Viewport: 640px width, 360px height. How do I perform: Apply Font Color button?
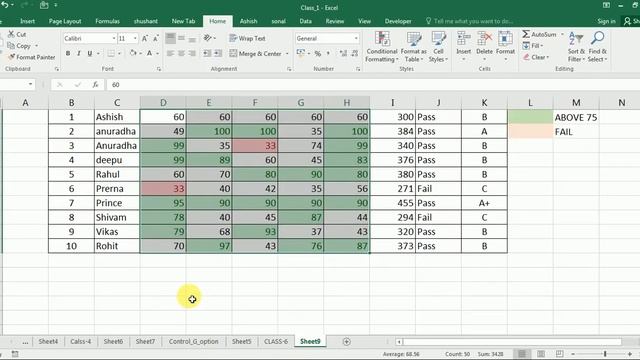149,53
